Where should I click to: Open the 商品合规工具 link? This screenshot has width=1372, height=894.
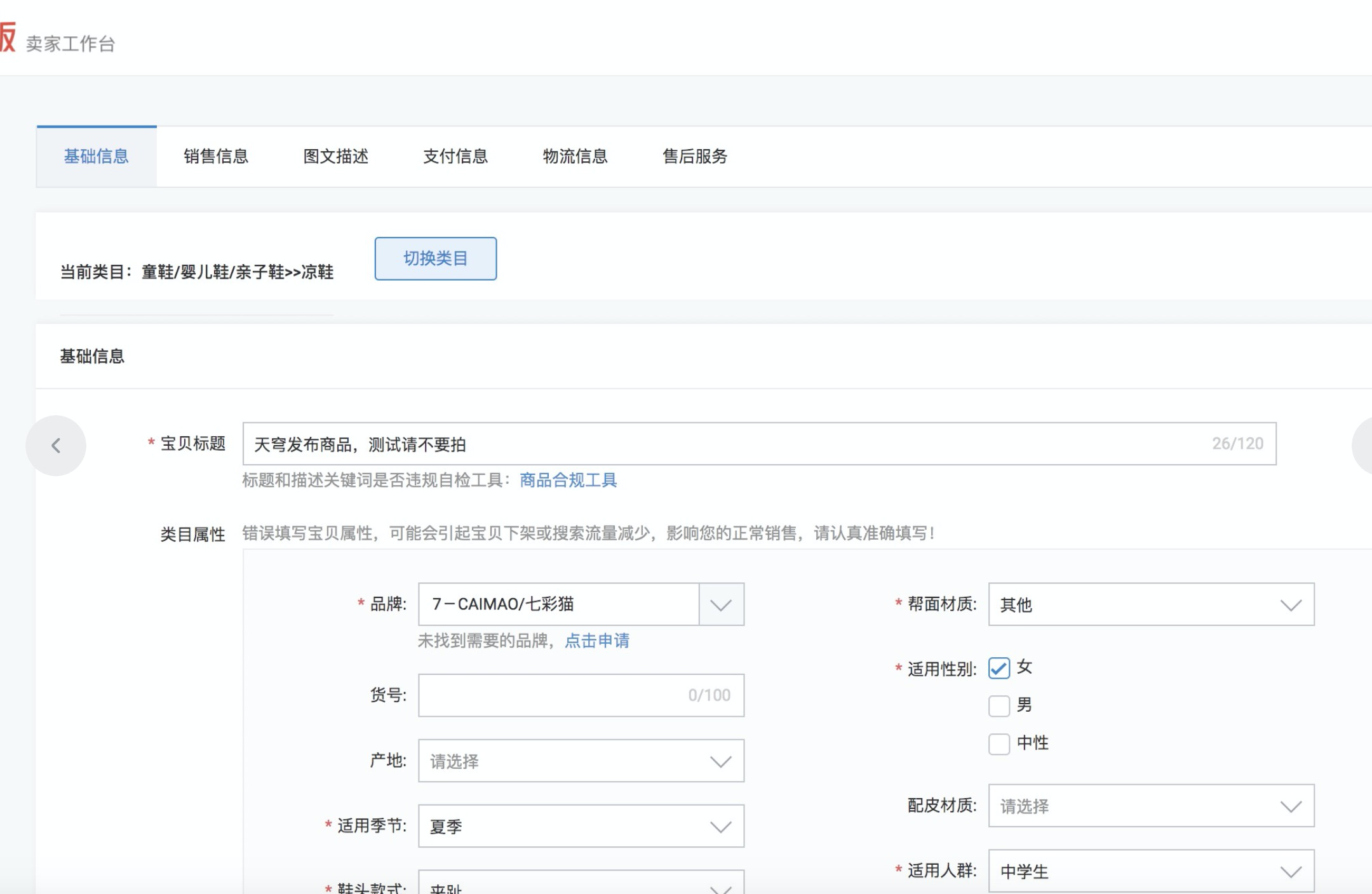point(568,480)
